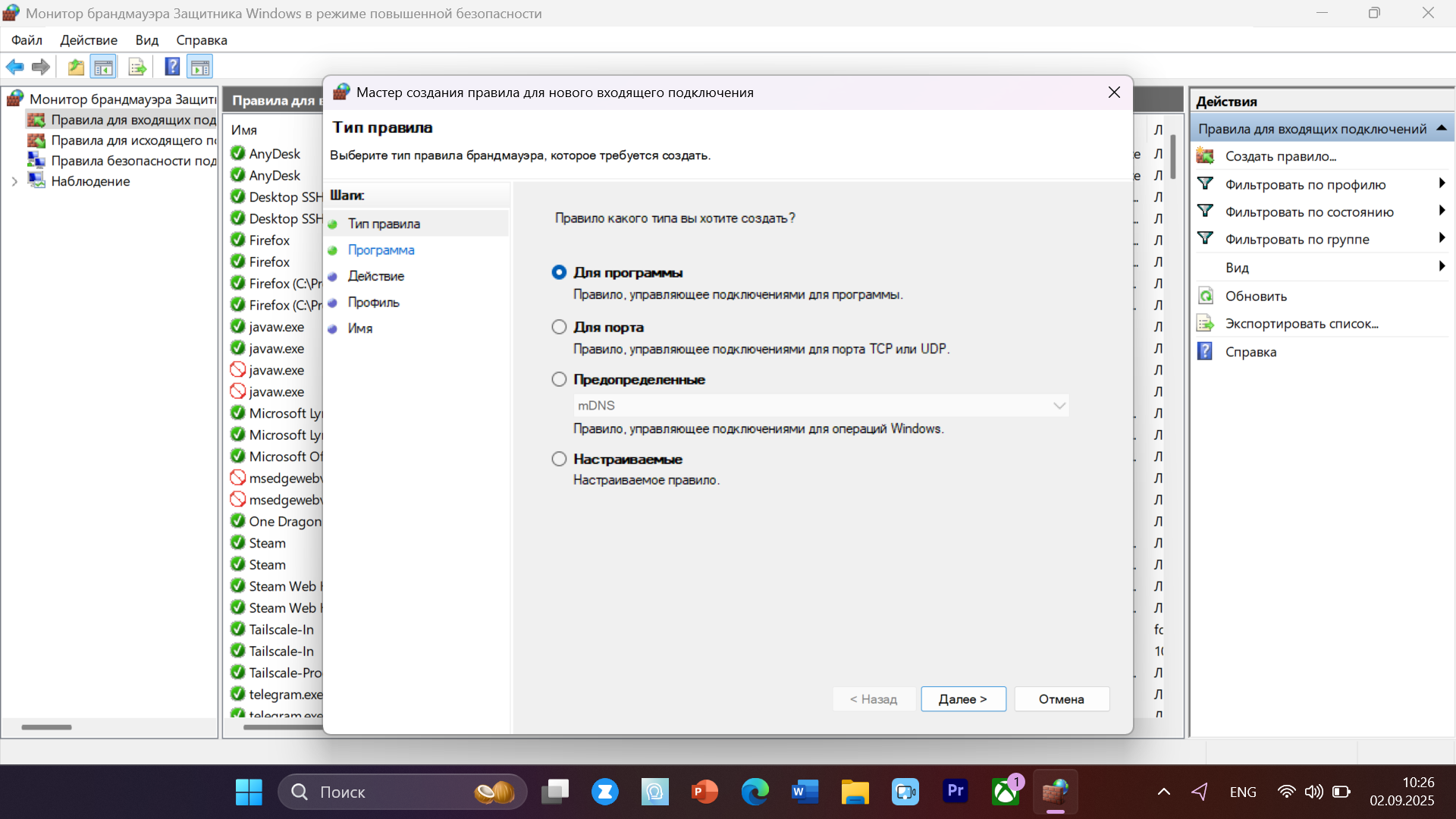The width and height of the screenshot is (1456, 819).
Task: Click the 'Отмена' button
Action: pos(1061,699)
